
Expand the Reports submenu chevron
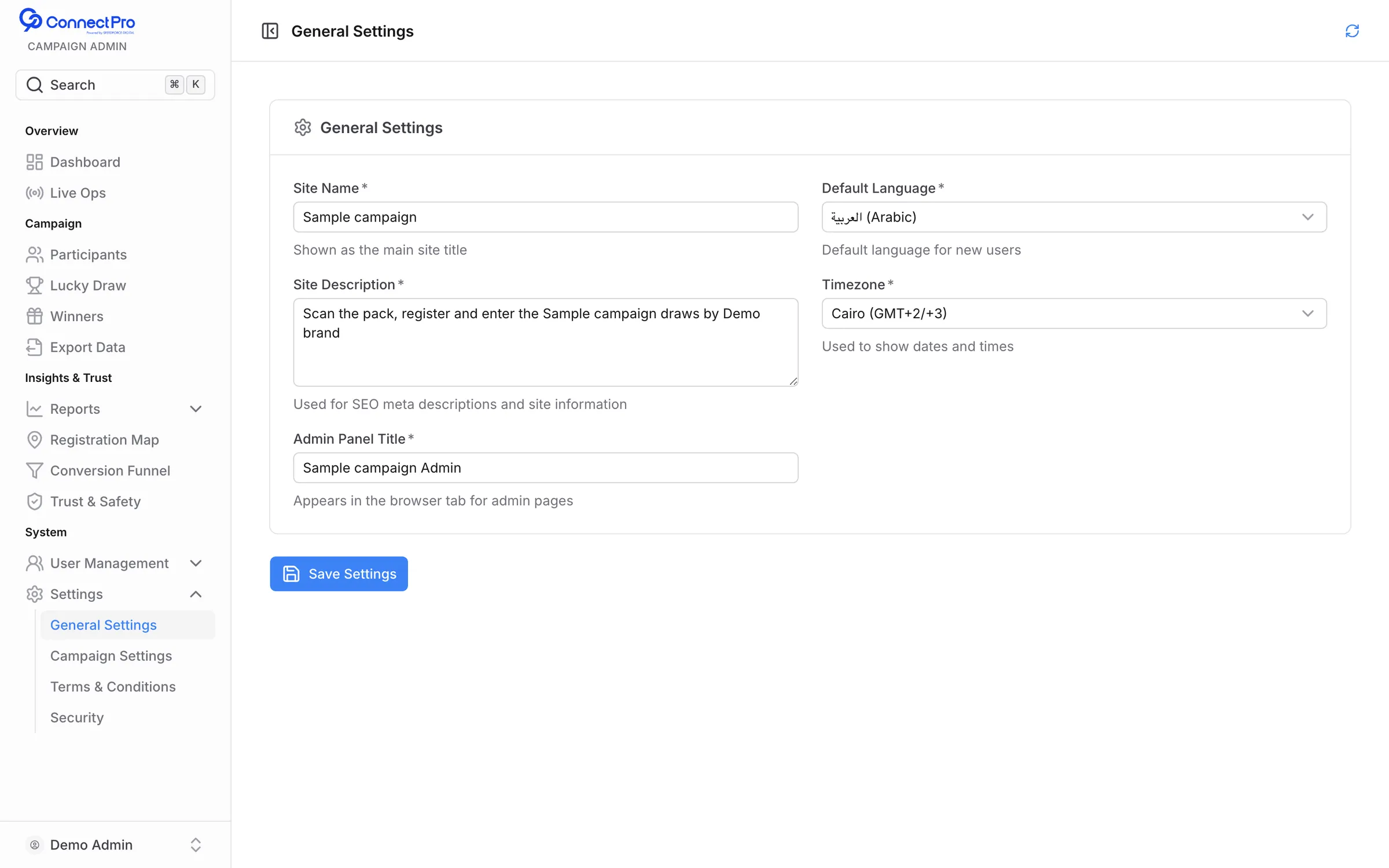[196, 409]
